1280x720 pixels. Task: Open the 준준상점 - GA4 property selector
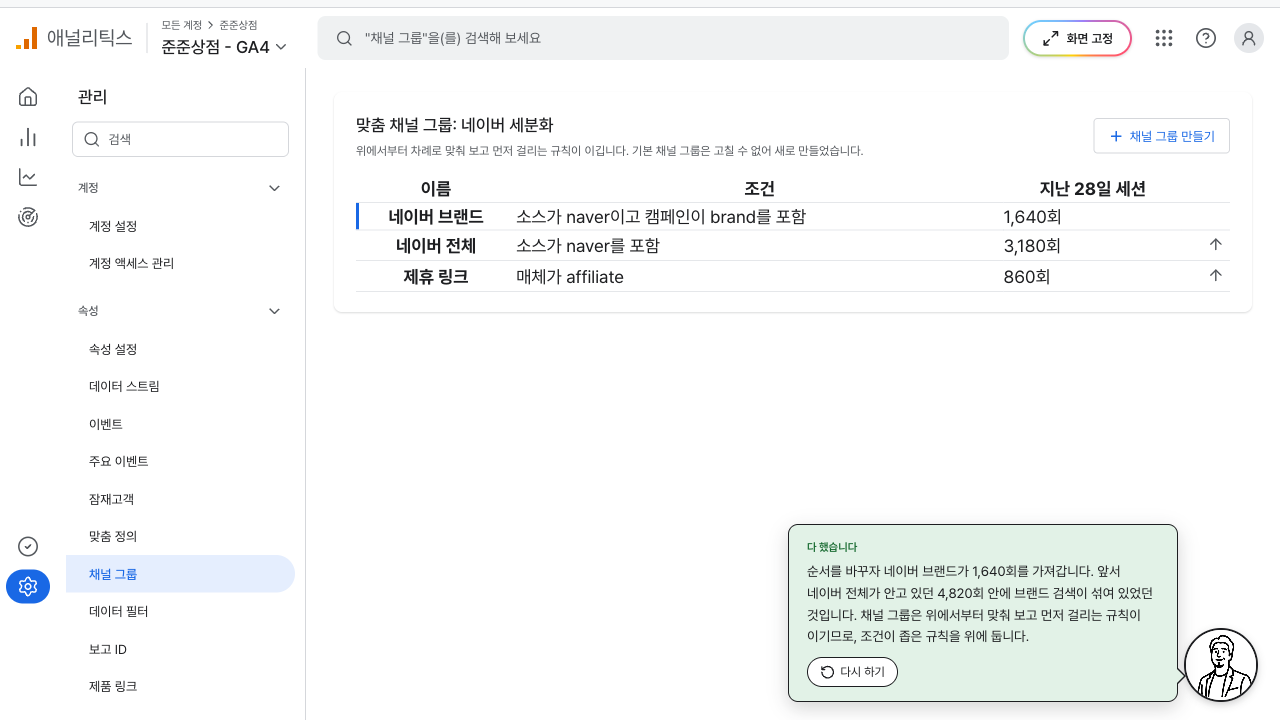click(x=224, y=46)
